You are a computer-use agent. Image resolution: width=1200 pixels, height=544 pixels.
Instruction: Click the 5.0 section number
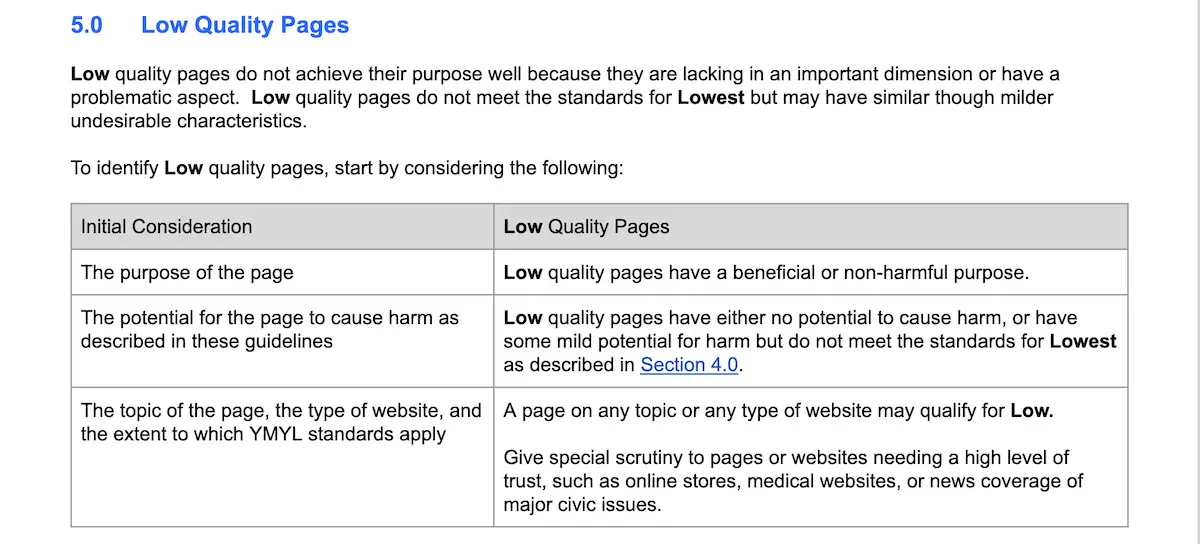[86, 26]
